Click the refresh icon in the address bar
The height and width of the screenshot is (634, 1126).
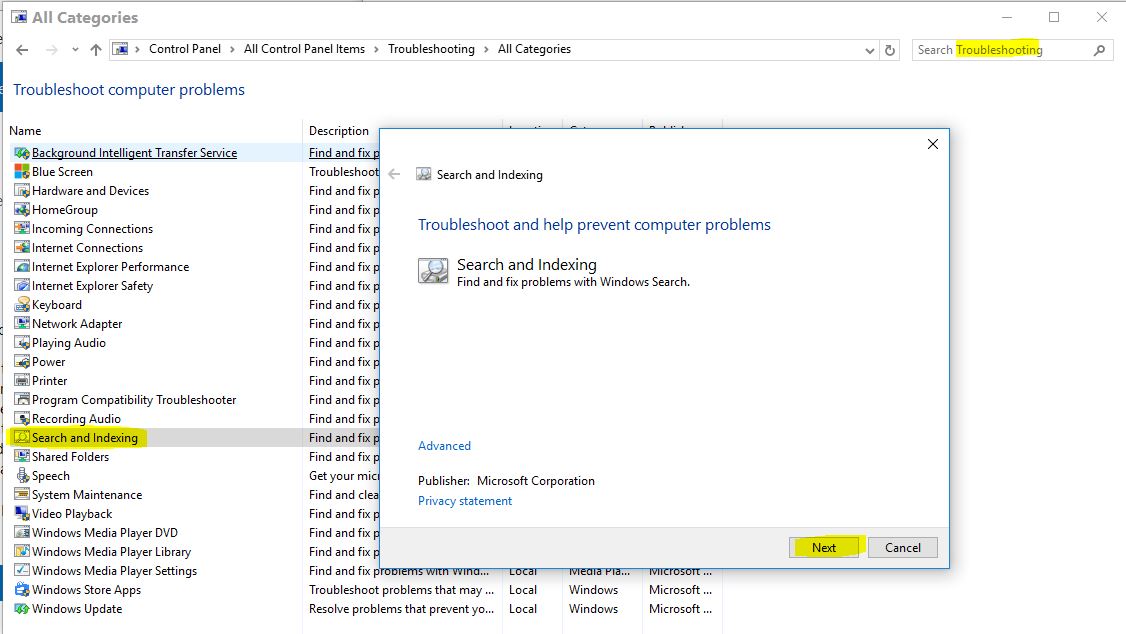pos(890,48)
